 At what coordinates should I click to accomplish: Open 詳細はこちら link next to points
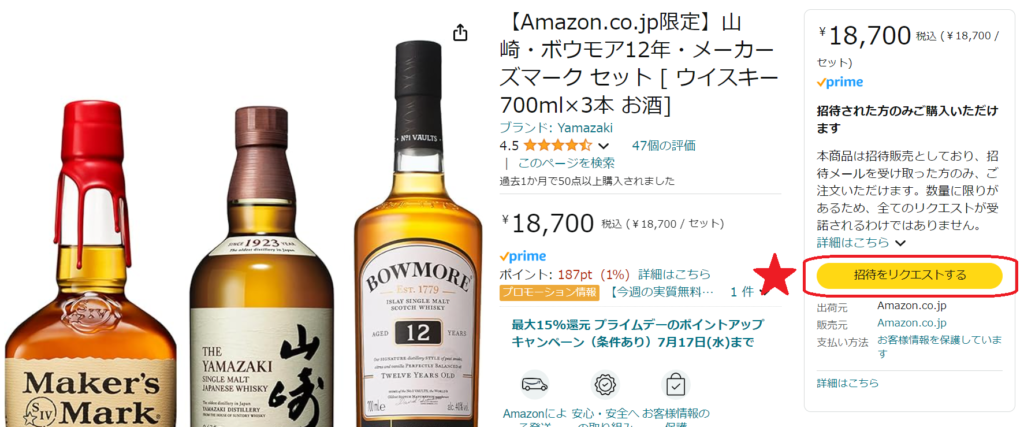click(x=674, y=274)
